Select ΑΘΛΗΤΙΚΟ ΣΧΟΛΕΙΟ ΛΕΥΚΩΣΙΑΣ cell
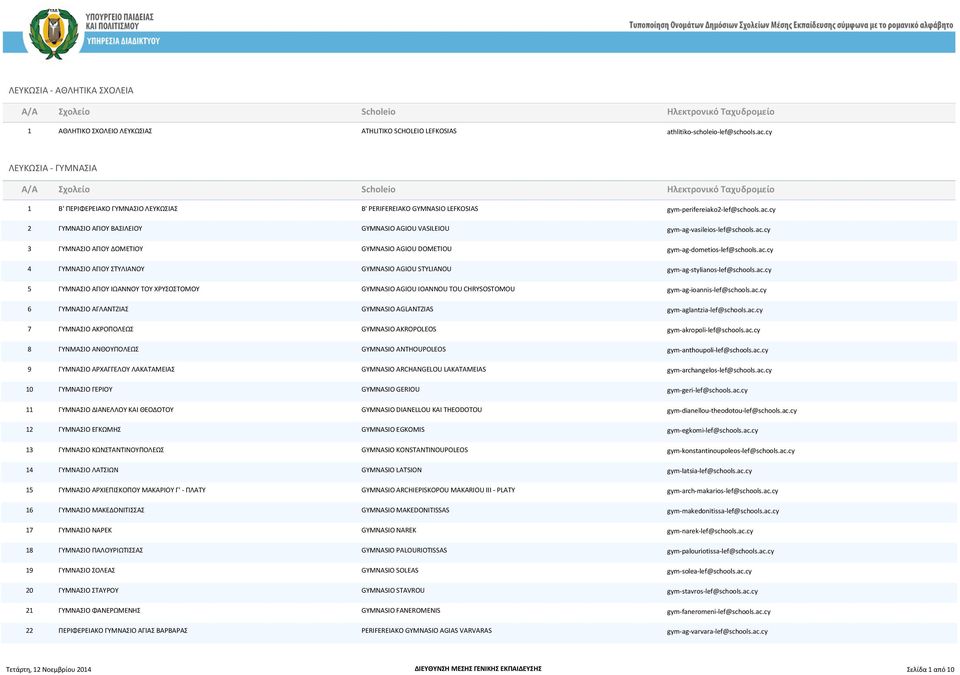This screenshot has height=675, width=960. [105, 131]
